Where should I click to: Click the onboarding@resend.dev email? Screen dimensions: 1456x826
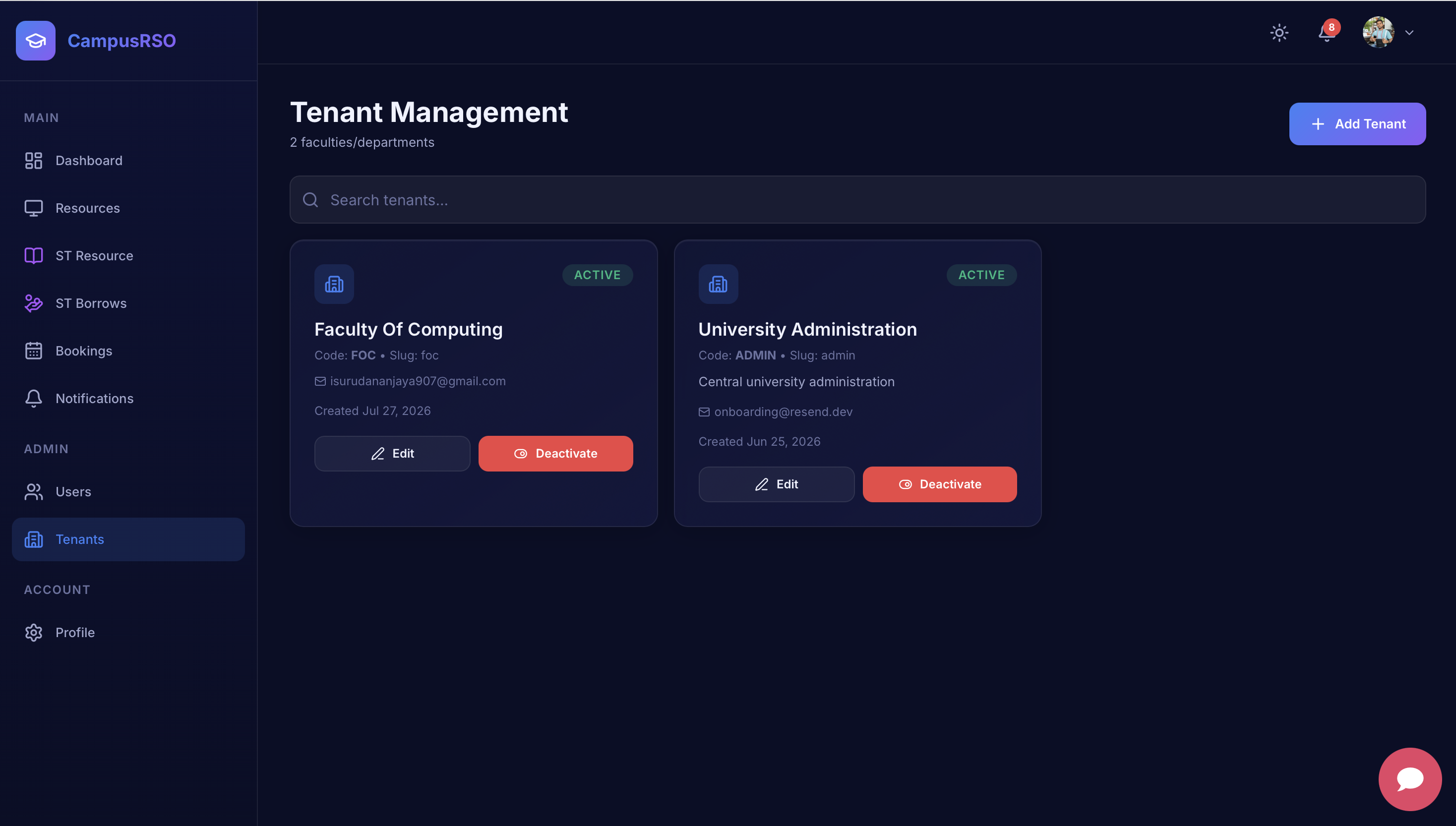point(783,412)
